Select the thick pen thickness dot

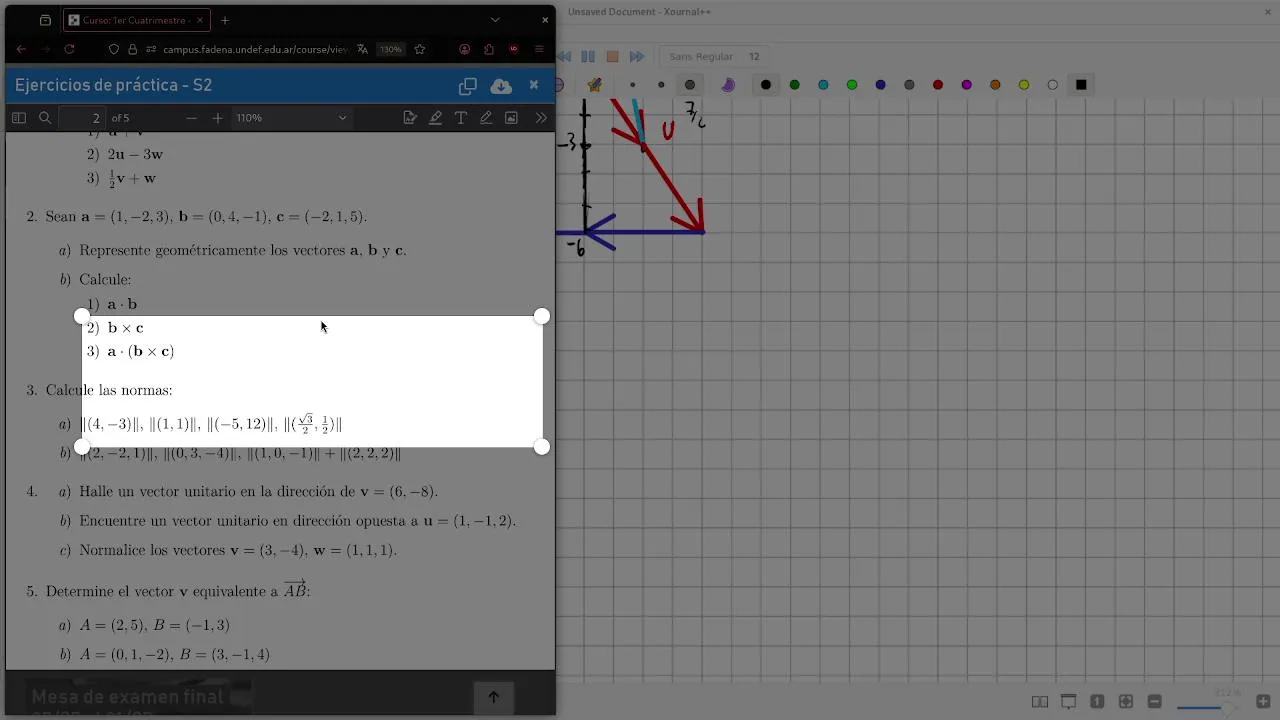690,85
